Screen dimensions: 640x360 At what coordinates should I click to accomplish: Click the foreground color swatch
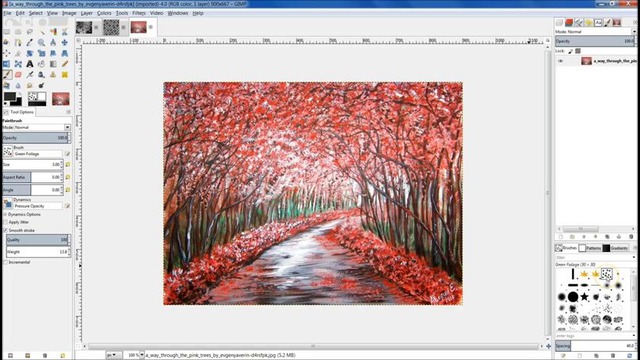(10, 97)
